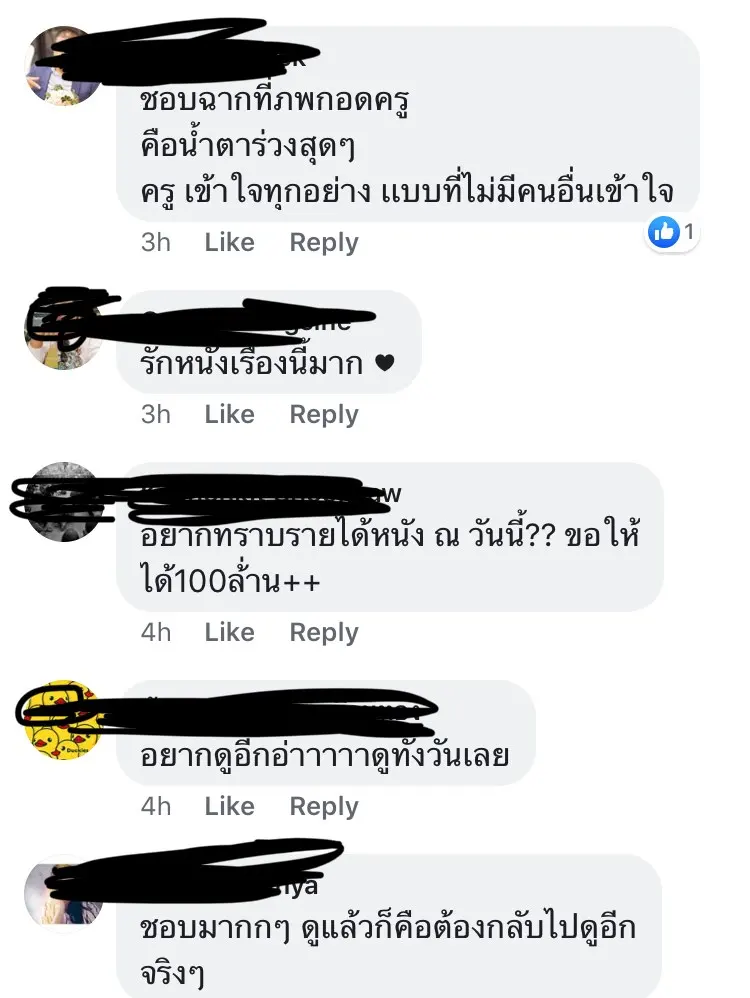The height and width of the screenshot is (998, 750).
Task: Click the 4h timestamp on 100 million comment
Action: click(156, 632)
